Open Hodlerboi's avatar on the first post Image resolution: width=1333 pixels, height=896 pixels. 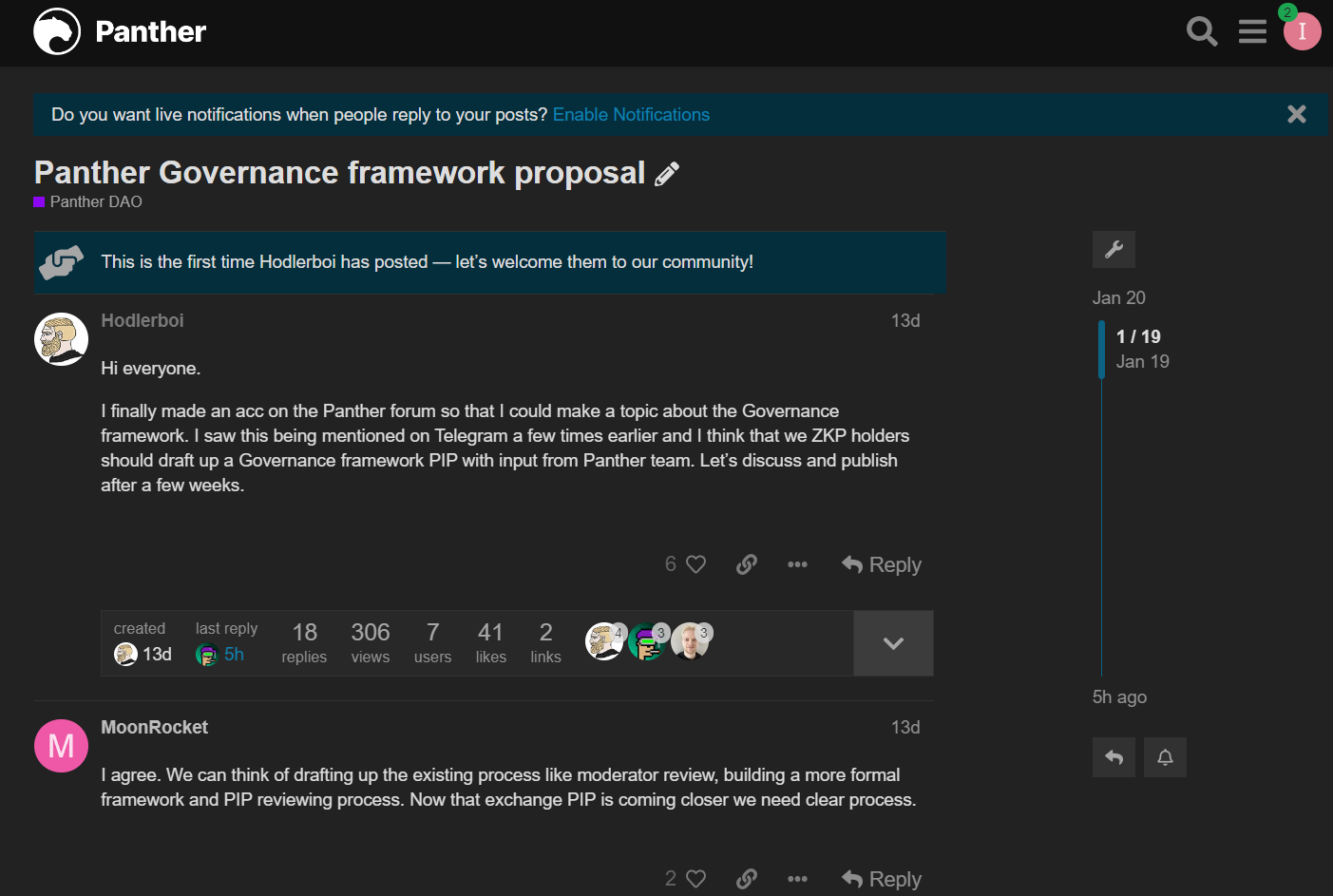[61, 339]
